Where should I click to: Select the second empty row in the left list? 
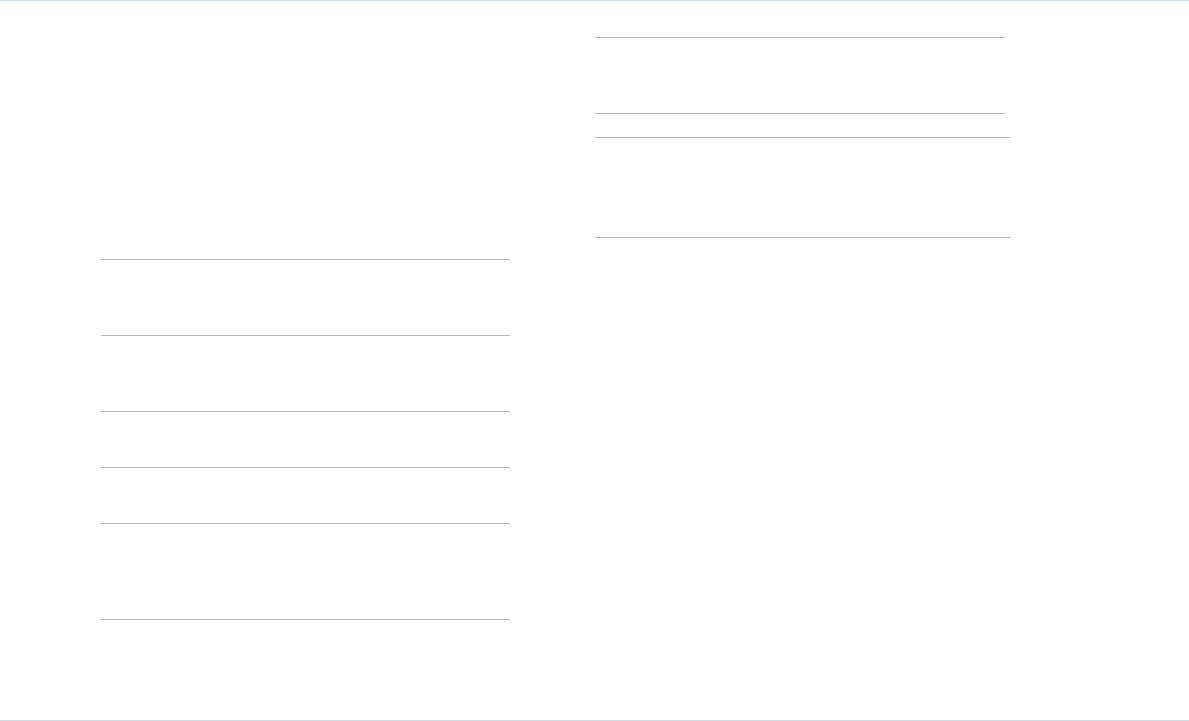(x=305, y=373)
